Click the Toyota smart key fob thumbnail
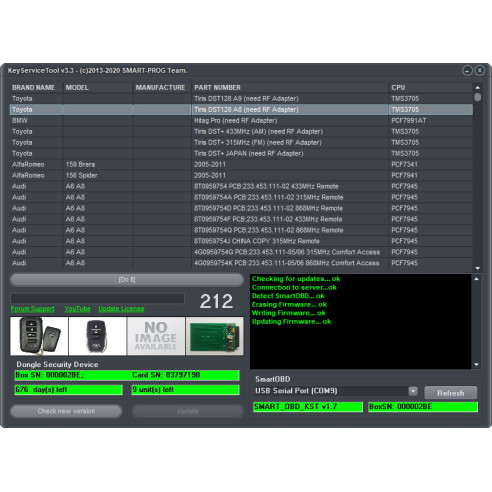Image resolution: width=492 pixels, height=492 pixels. pyautogui.click(x=39, y=336)
